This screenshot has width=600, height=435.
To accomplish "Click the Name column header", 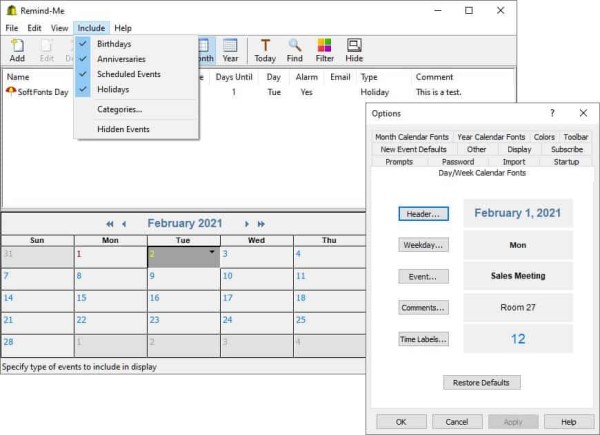I will coord(18,77).
